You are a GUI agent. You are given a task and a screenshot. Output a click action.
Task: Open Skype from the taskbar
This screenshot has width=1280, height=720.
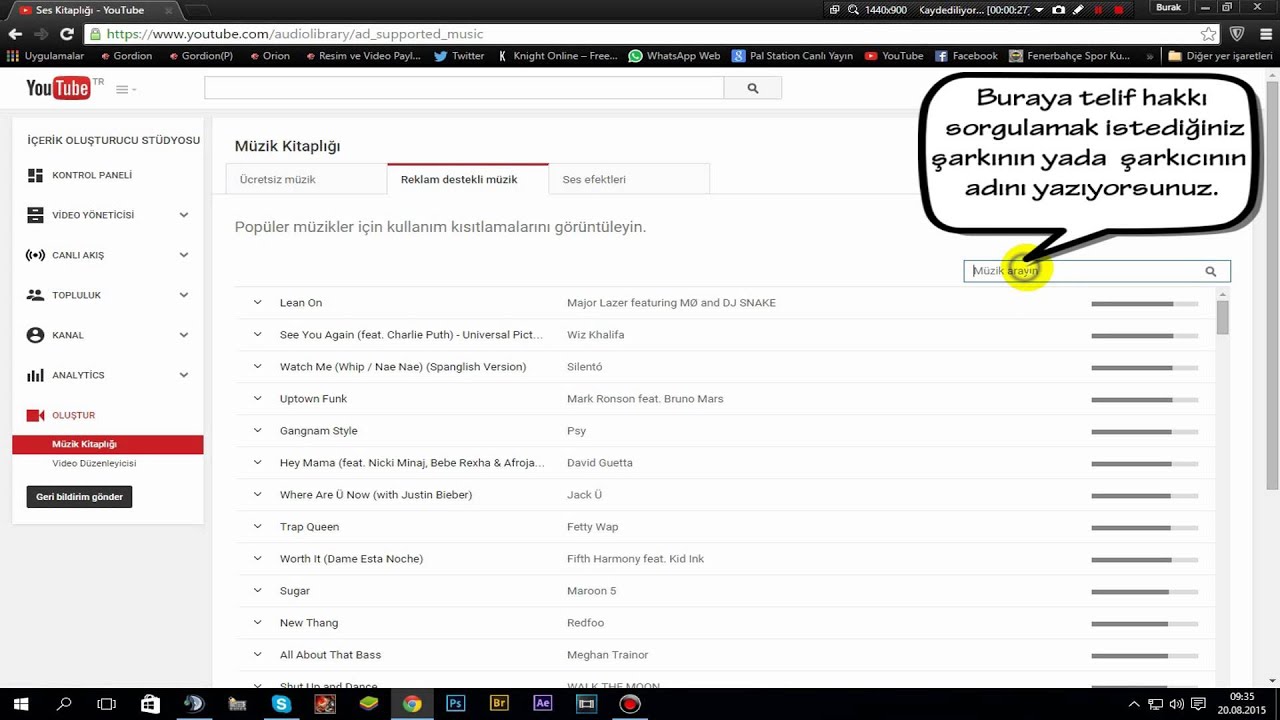(281, 704)
